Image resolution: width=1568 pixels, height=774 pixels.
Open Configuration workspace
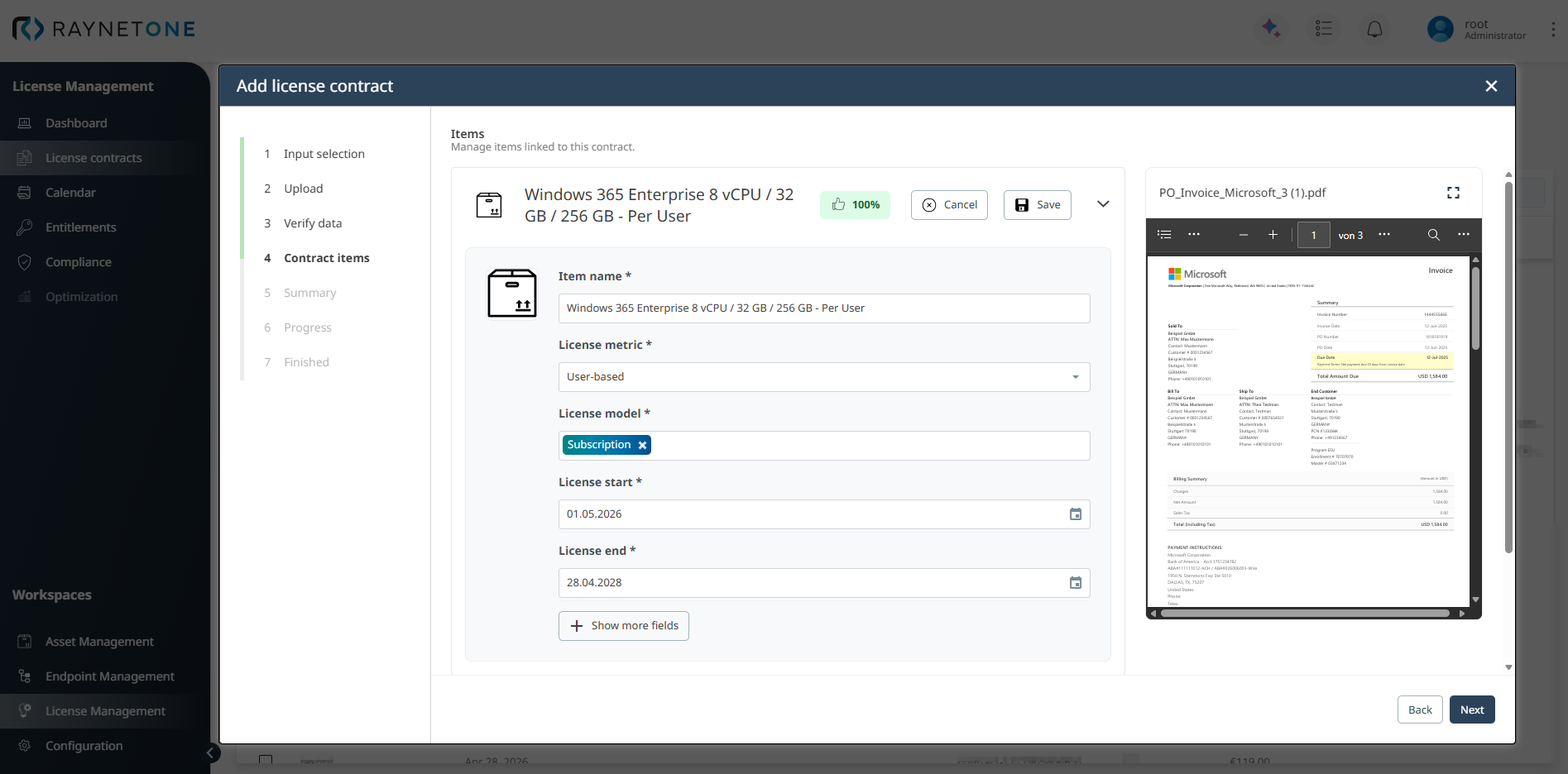[x=105, y=746]
